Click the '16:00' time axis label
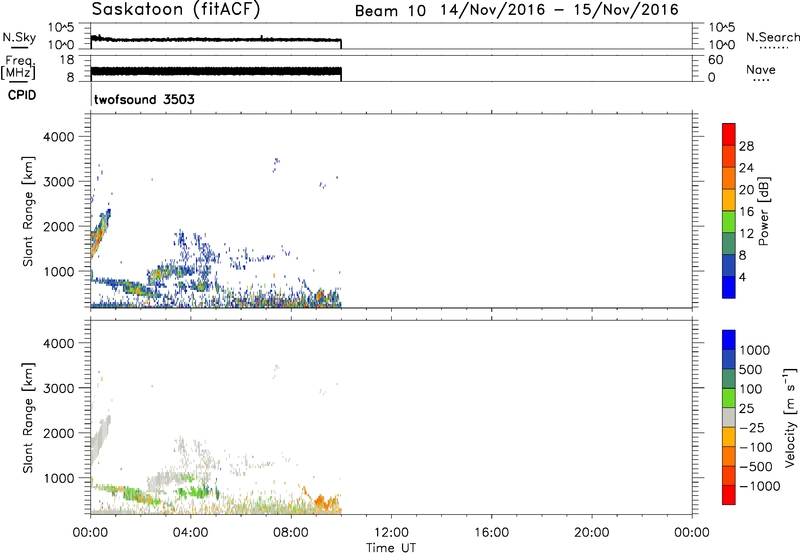The height and width of the screenshot is (554, 800). coord(491,533)
